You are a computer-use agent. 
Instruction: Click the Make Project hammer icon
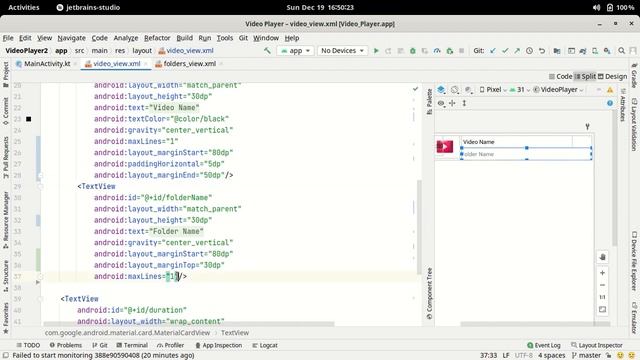267,51
